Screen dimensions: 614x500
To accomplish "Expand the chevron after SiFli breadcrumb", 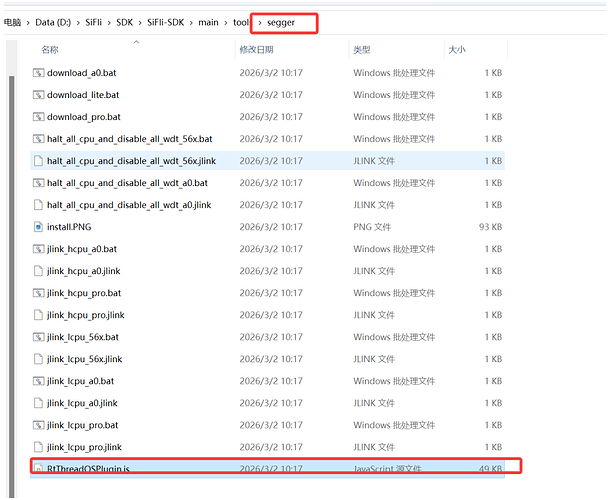I will (109, 23).
